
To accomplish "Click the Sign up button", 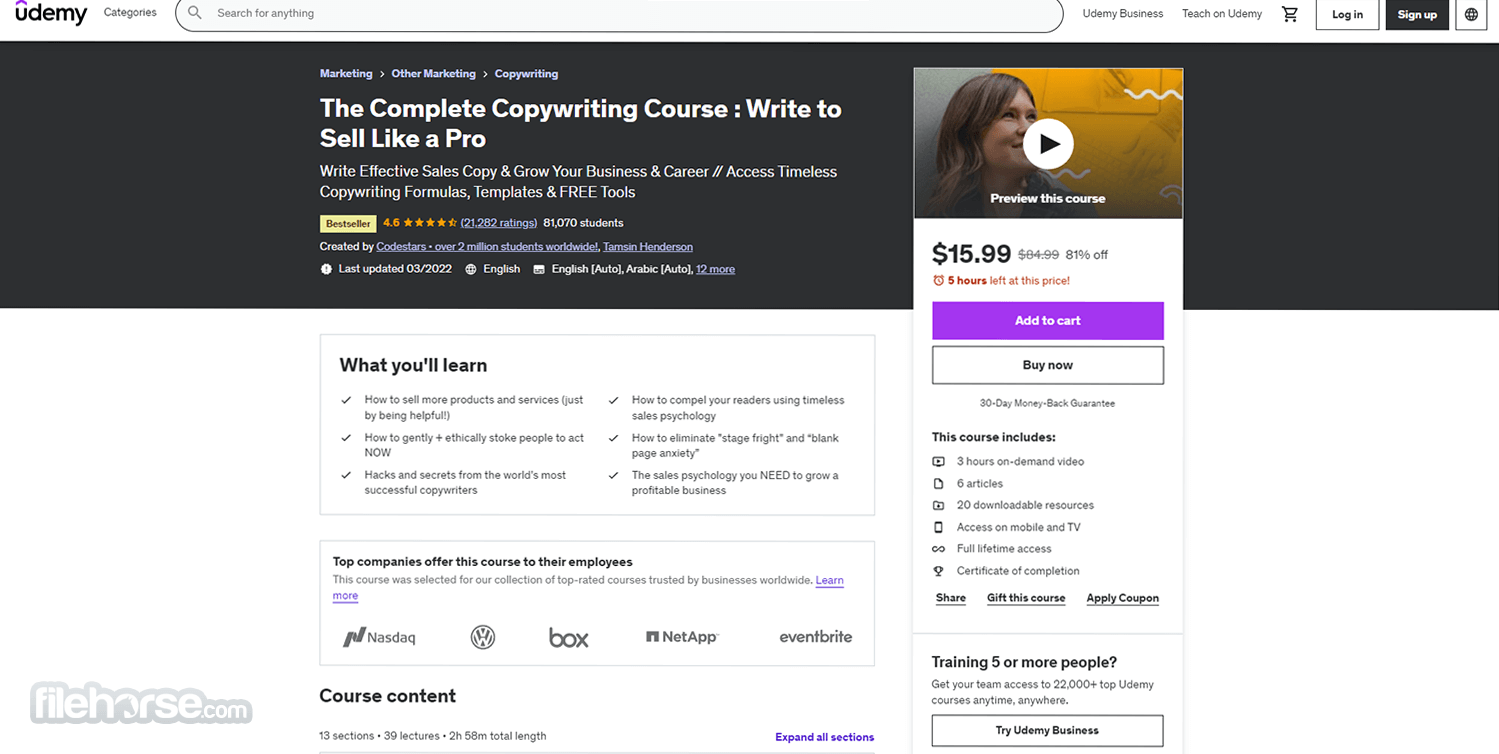I will (1417, 14).
